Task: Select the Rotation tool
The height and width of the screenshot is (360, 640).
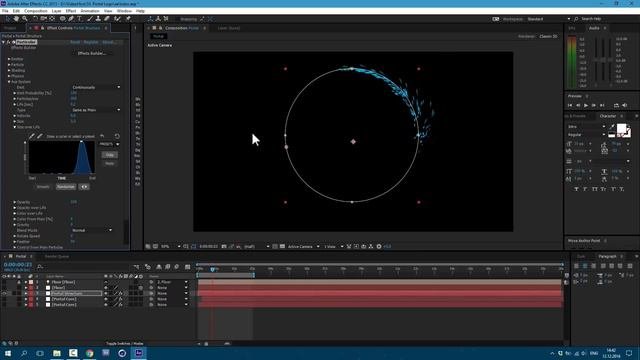Action: [35, 19]
